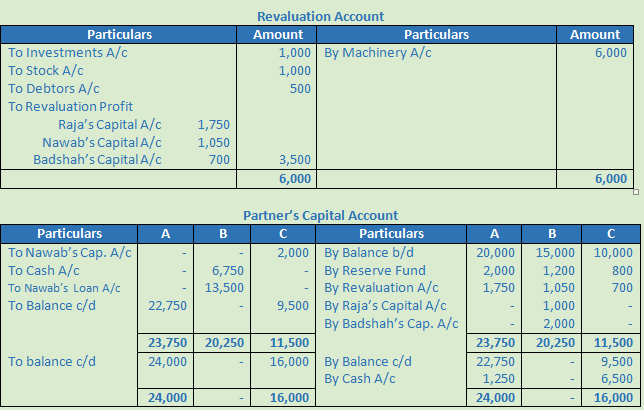This screenshot has width=644, height=410.
Task: Click the 1,000 in By Raja's Capital A/c row
Action: tap(559, 306)
